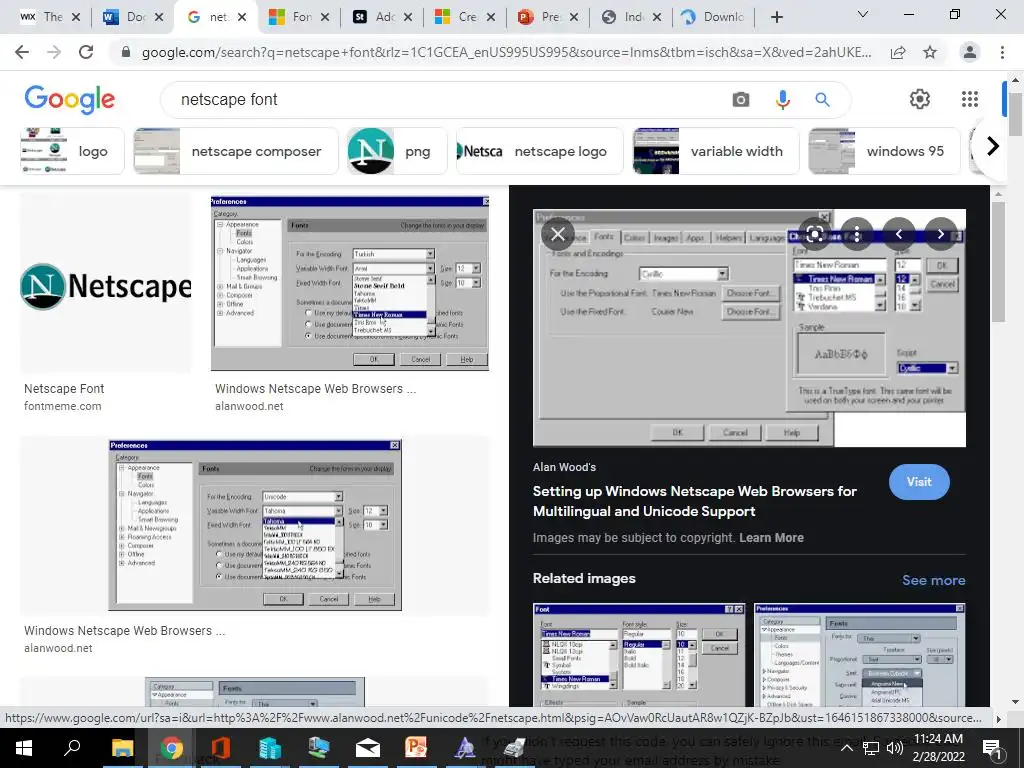
Task: Open the preview's three-dot options menu
Action: click(x=857, y=234)
